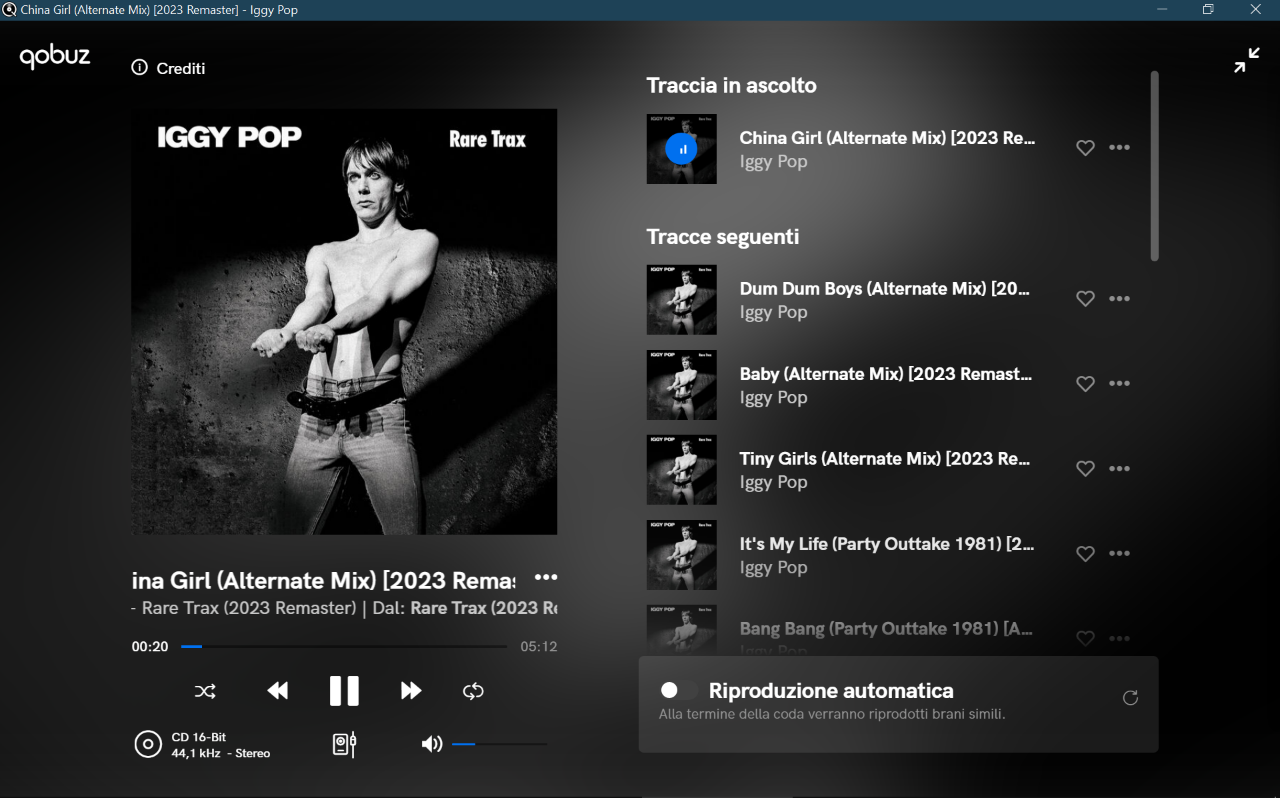This screenshot has height=798, width=1280.
Task: Open options menu for Baby (Alternate Mix)
Action: click(1119, 384)
